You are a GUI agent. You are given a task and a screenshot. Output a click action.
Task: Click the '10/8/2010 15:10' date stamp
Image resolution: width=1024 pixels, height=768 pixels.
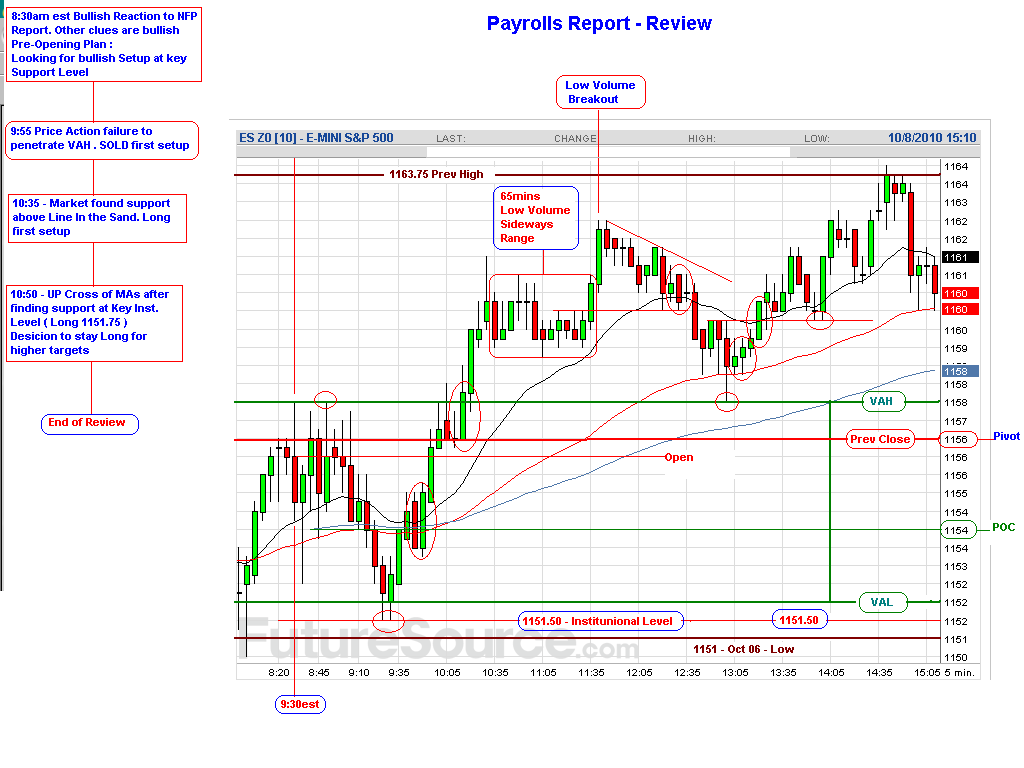932,138
